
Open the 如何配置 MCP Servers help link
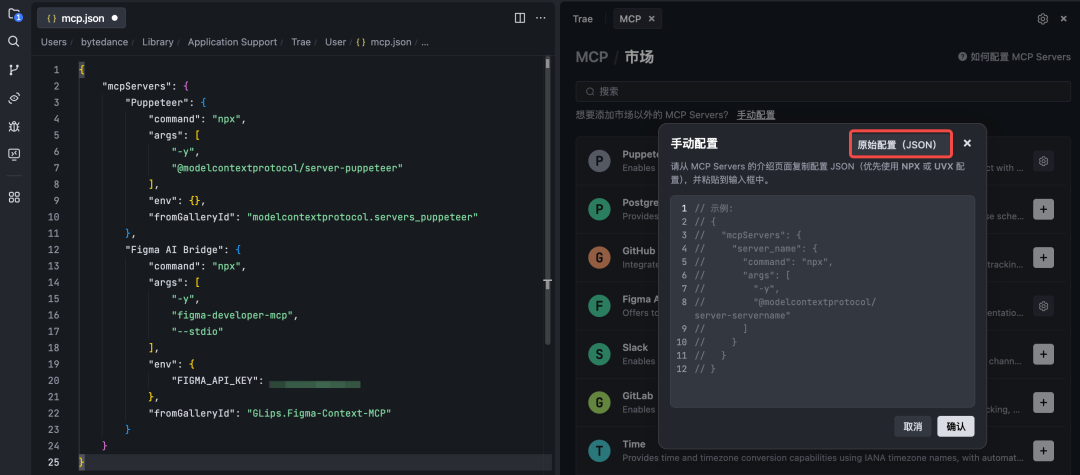point(1014,57)
